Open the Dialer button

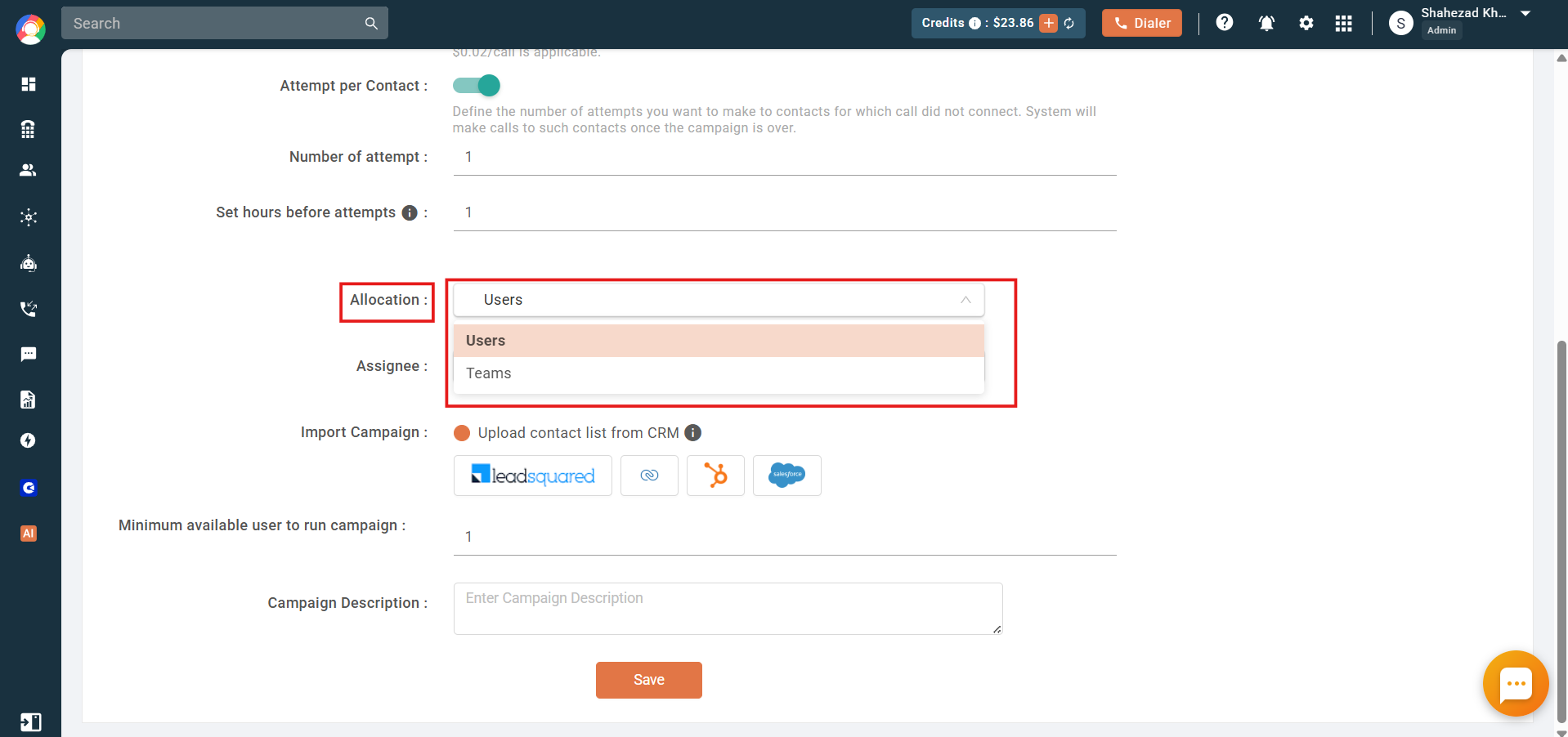[1141, 23]
